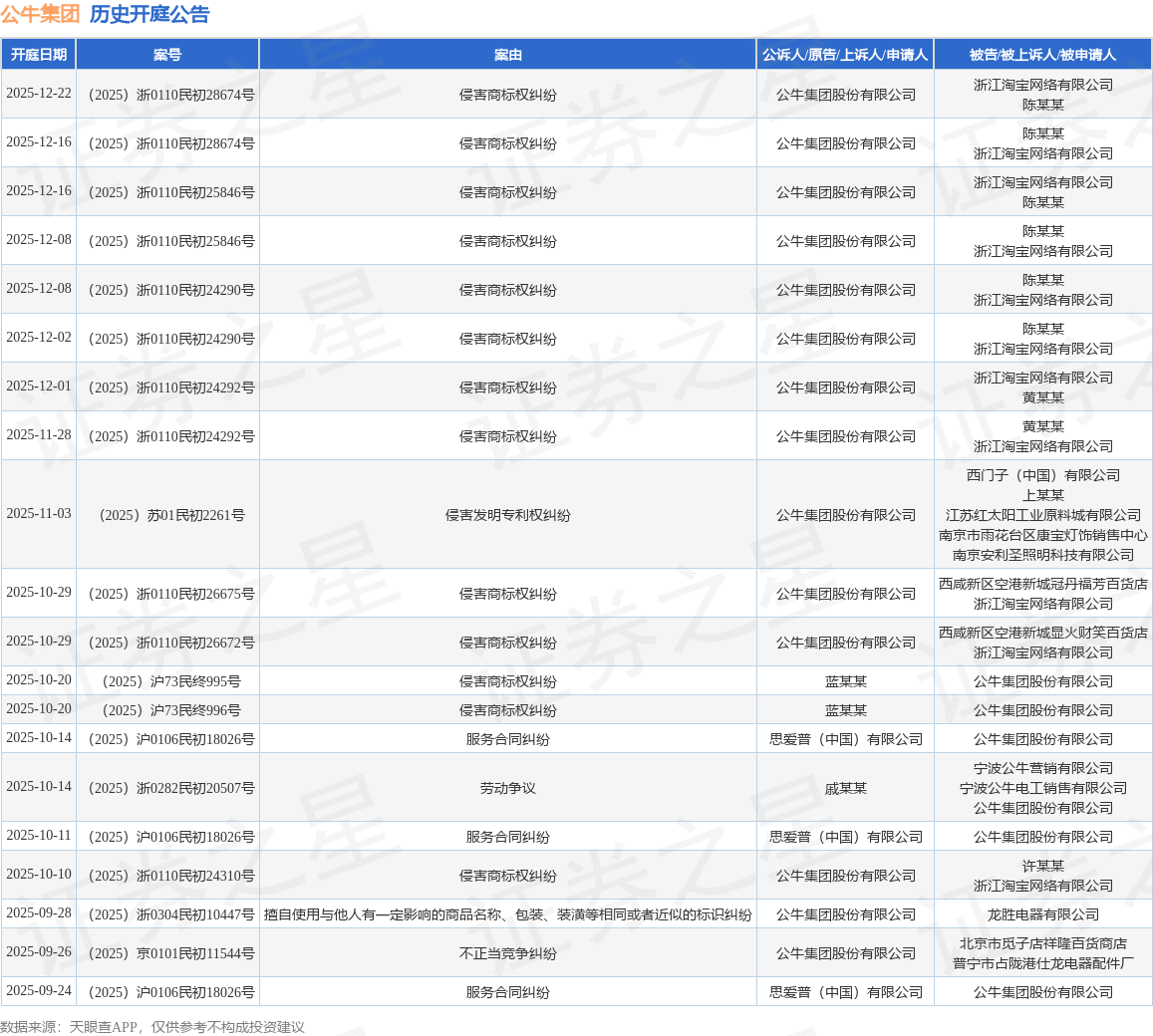1153x1036 pixels.
Task: Click the date 2025-09-28
Action: [x=39, y=913]
